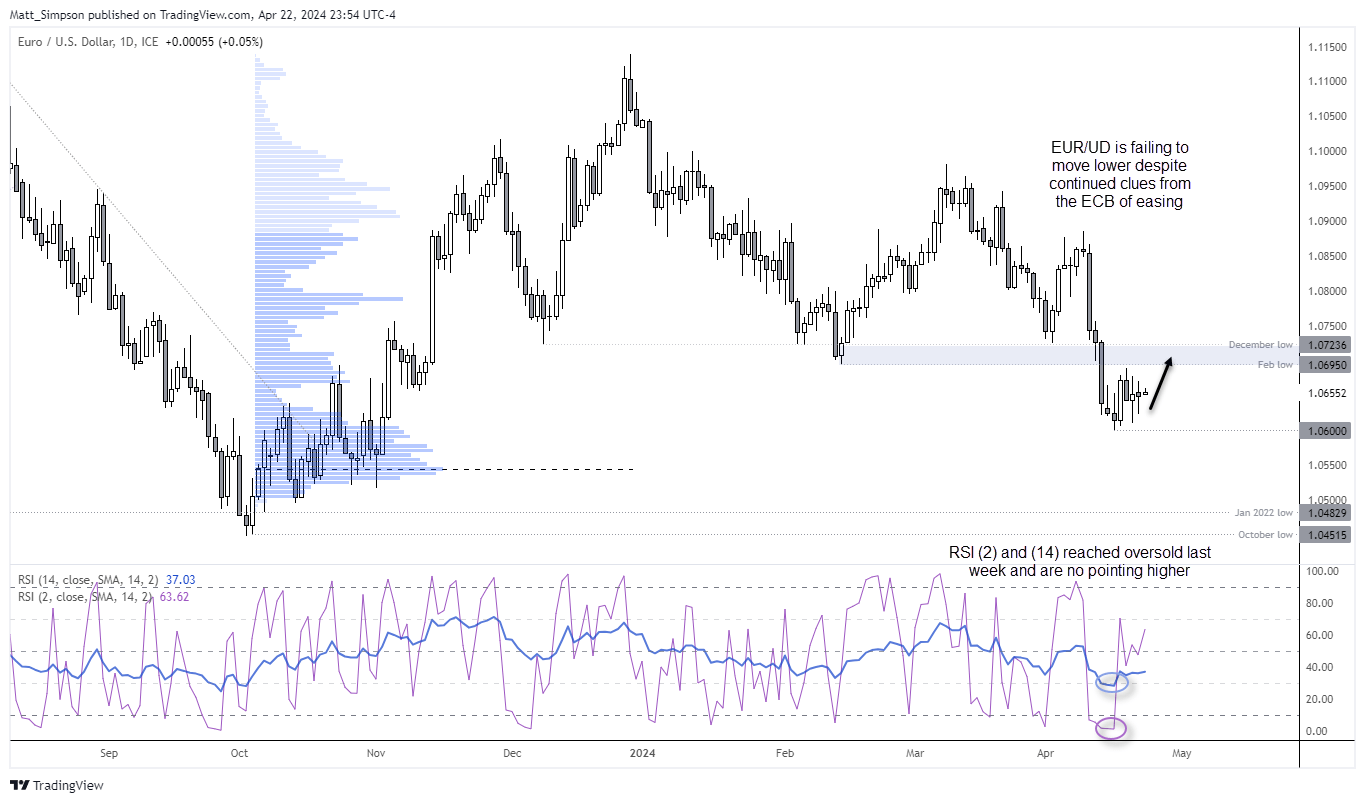
Task: Select the EUR/UD failing to move lower annotation
Action: 1119,174
